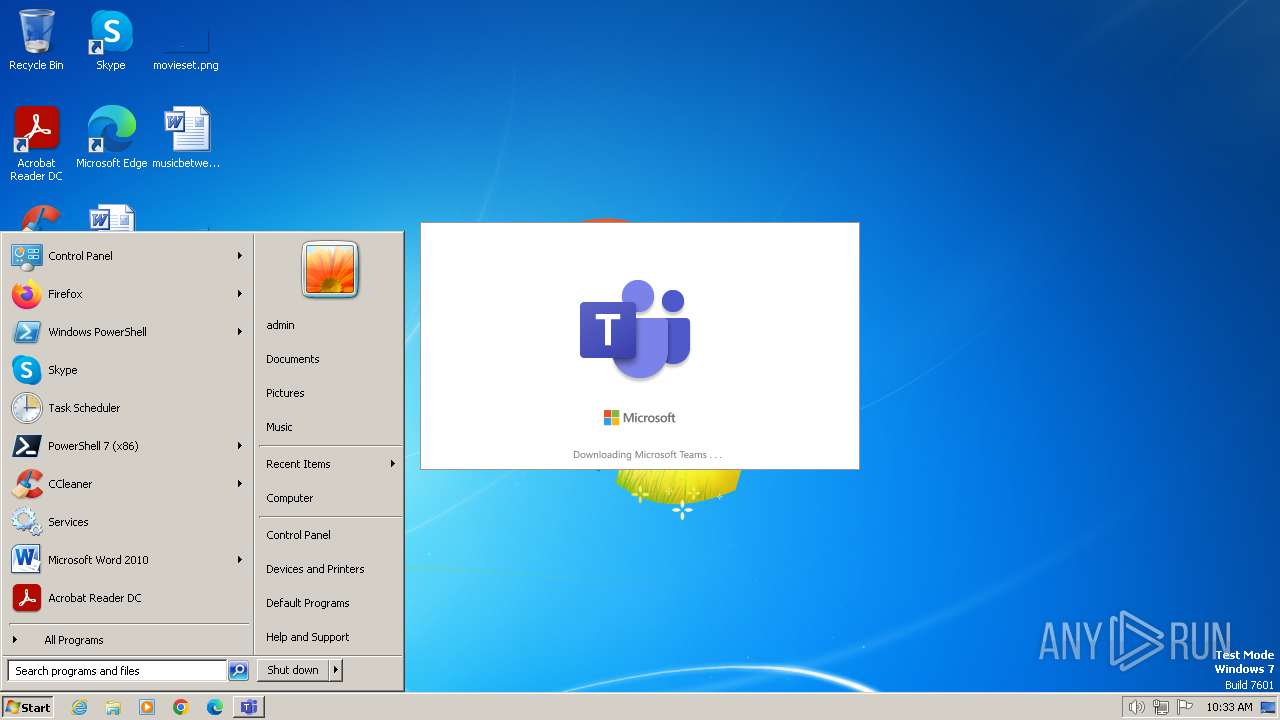Click the Show desktop button at taskbar end
Screen dimensions: 1280x720
click(1268, 707)
